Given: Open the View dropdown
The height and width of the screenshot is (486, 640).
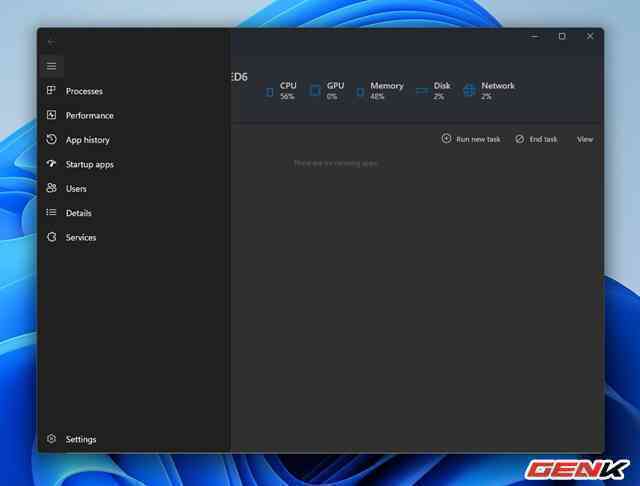Looking at the screenshot, I should (x=584, y=140).
